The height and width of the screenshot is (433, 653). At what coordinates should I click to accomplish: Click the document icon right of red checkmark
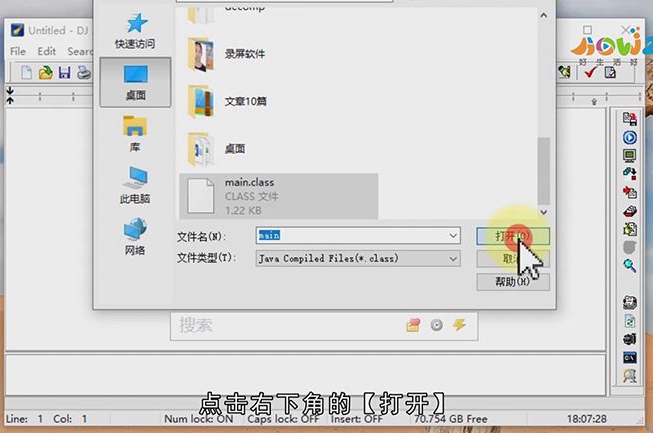pyautogui.click(x=611, y=72)
